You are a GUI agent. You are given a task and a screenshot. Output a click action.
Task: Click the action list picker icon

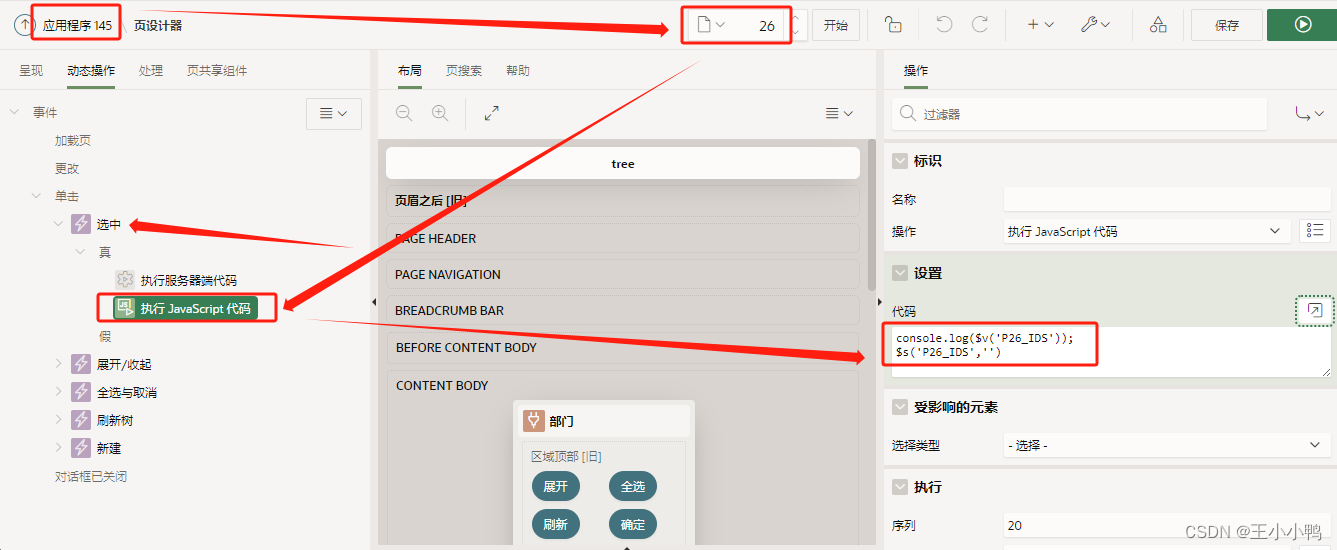pyautogui.click(x=1315, y=231)
